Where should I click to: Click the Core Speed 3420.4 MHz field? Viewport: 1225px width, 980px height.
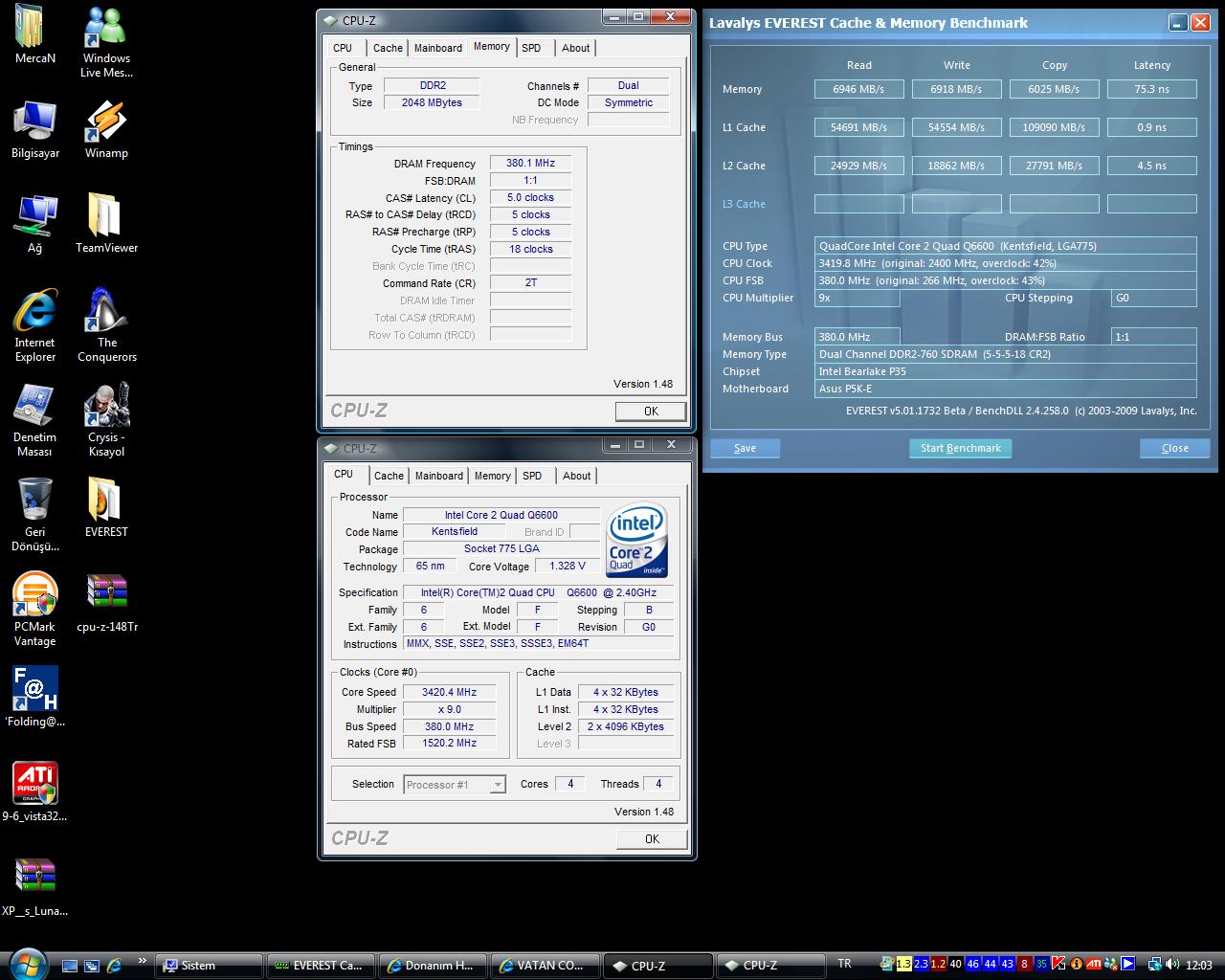449,692
